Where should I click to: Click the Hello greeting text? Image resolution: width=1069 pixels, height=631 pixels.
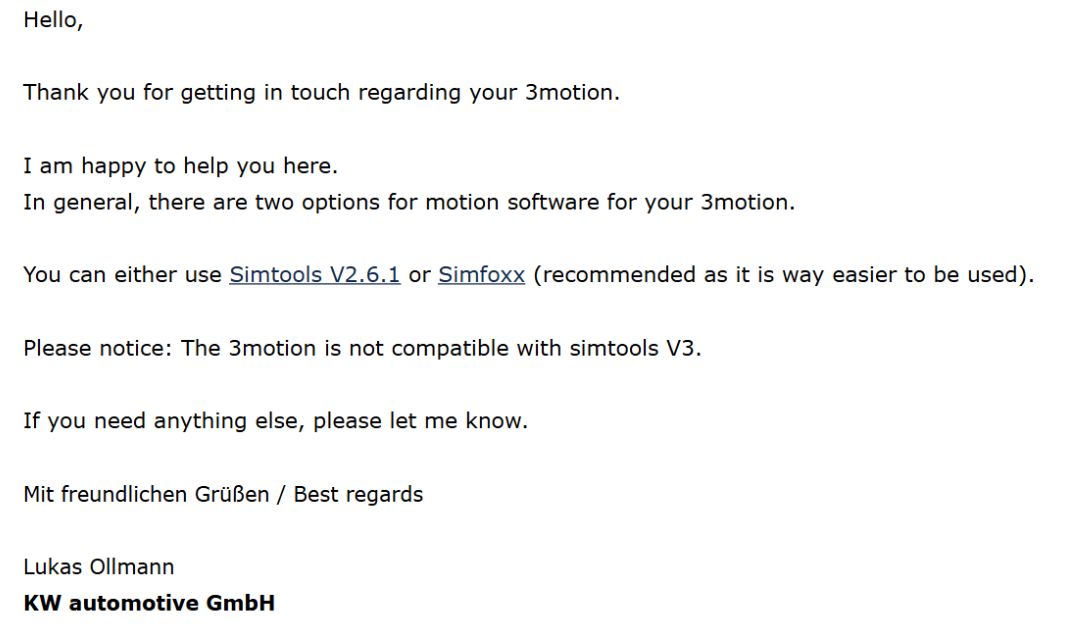point(53,20)
